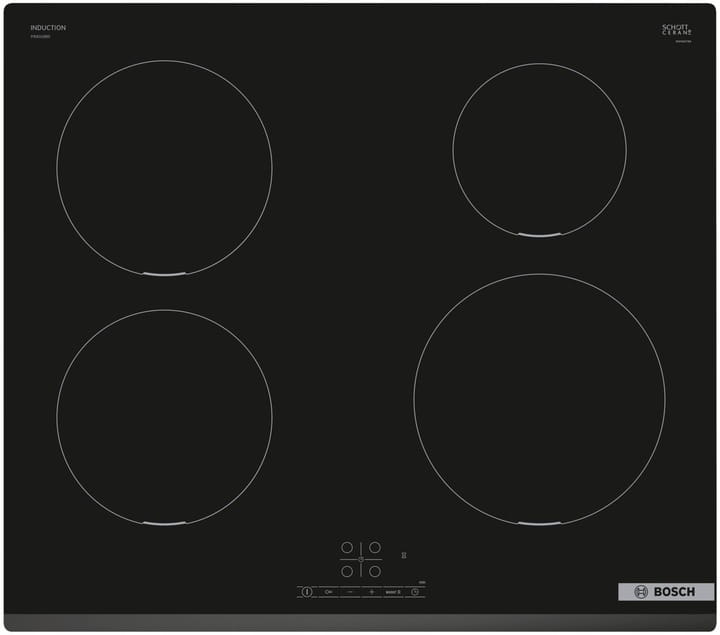Tap the minus key to lower heat
Viewport: 720px width, 635px height.
[350, 592]
